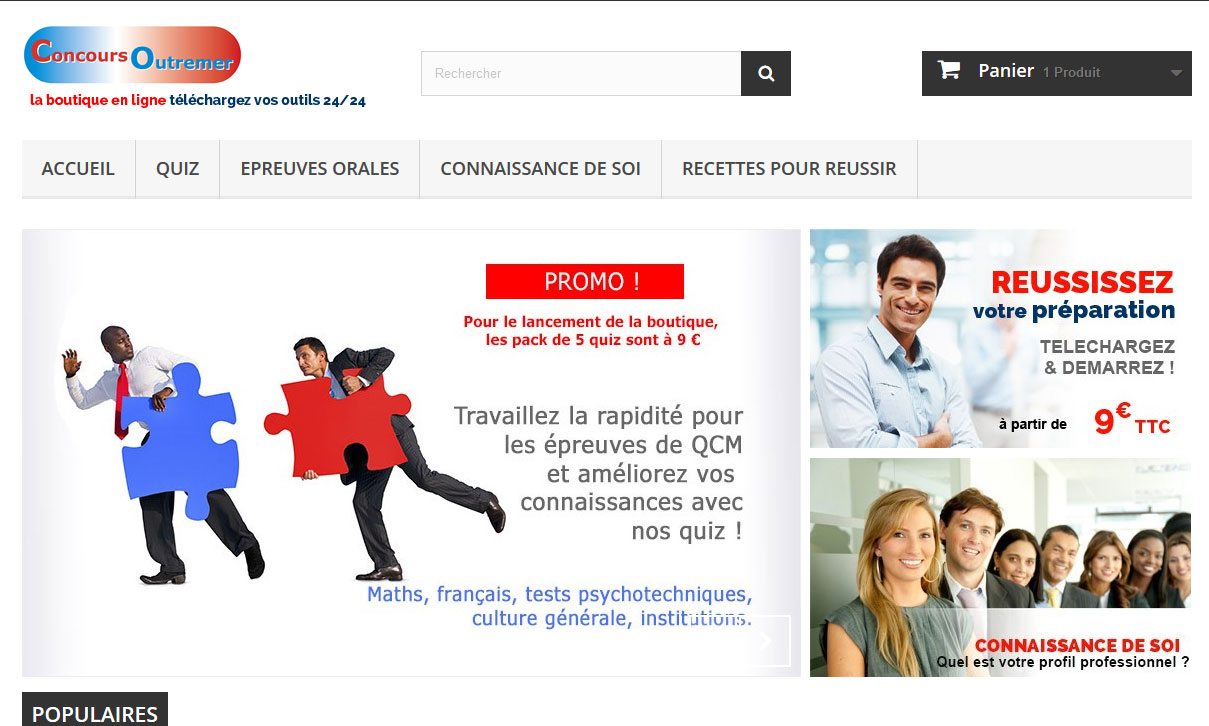Click the 9€ TTC price text
1209x726 pixels.
1132,420
